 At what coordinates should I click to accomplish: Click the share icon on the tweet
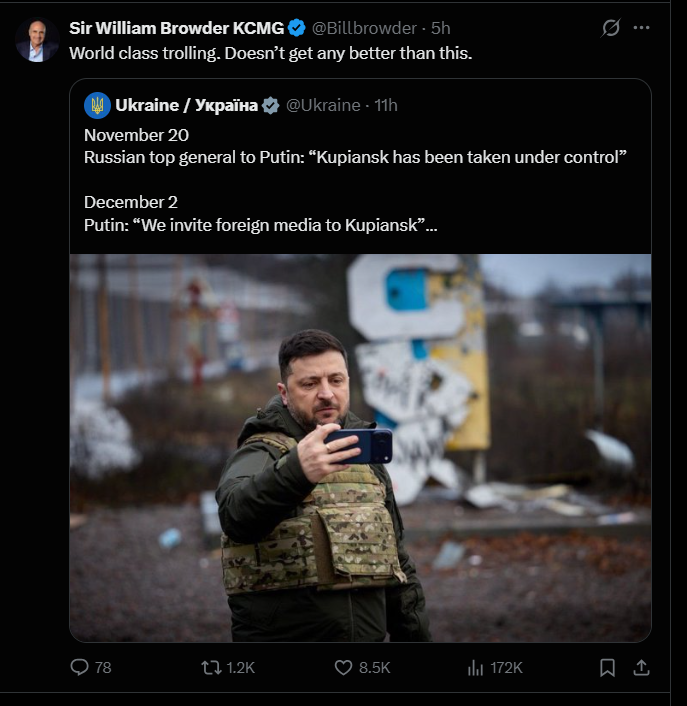(x=642, y=667)
